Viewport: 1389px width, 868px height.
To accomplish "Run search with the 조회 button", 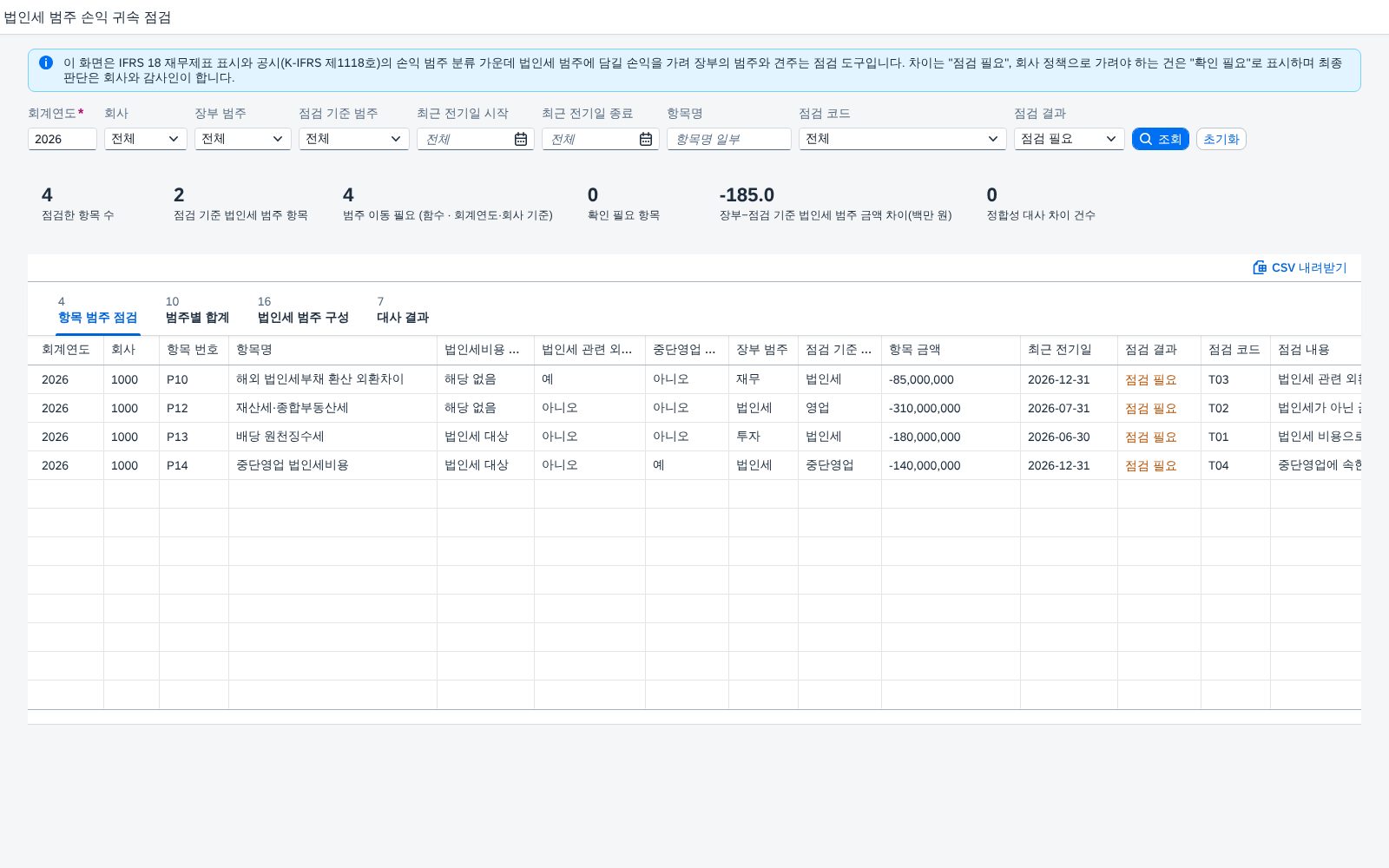I will point(1160,139).
